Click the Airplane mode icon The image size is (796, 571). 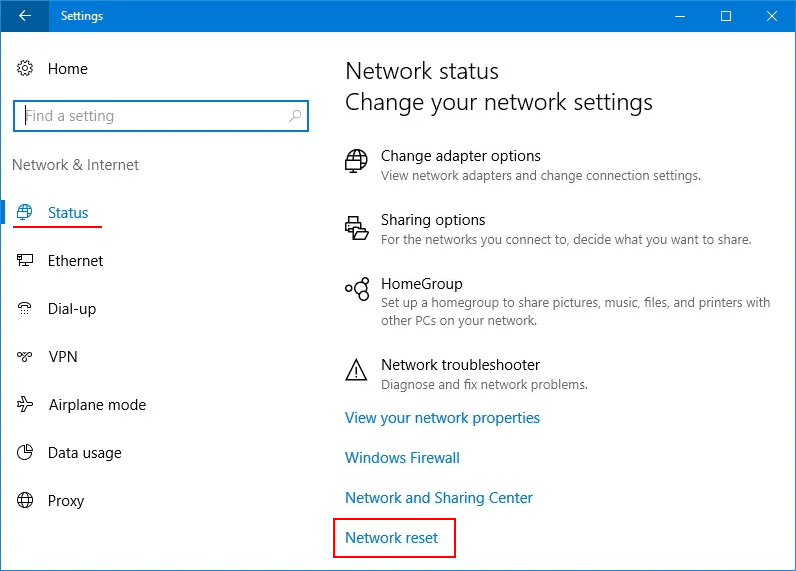(25, 405)
